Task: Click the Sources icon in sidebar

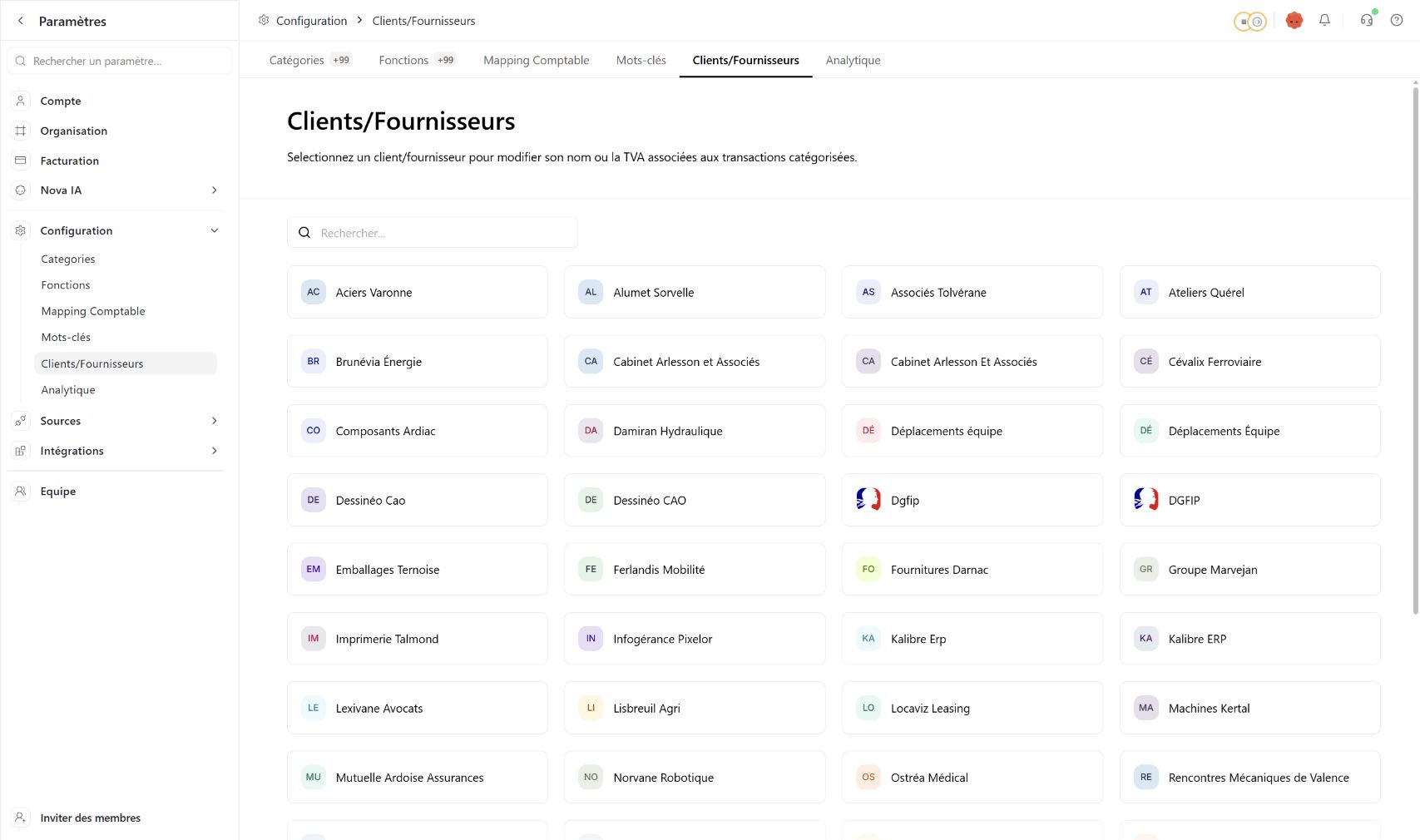Action: [x=21, y=421]
